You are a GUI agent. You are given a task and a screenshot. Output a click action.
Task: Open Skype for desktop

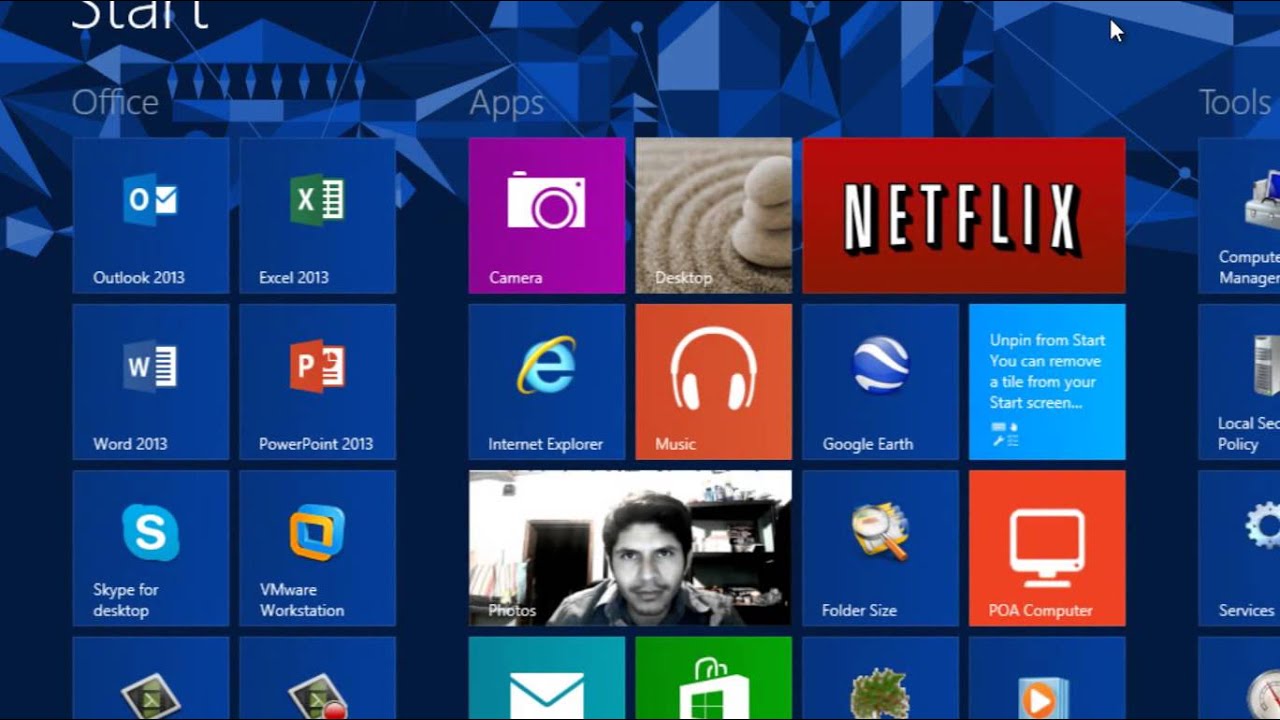(150, 548)
